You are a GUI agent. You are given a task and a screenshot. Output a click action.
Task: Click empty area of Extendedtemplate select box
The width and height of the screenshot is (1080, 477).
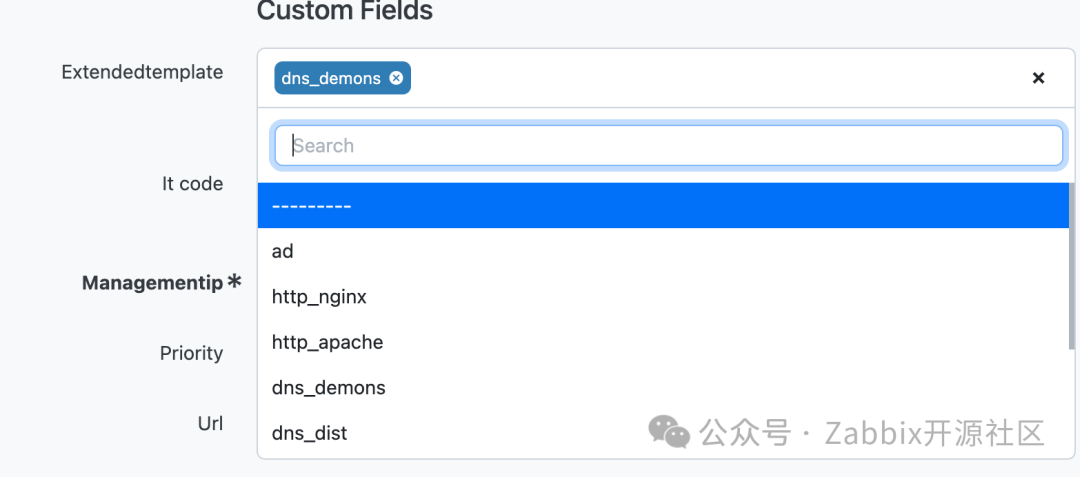tap(700, 78)
